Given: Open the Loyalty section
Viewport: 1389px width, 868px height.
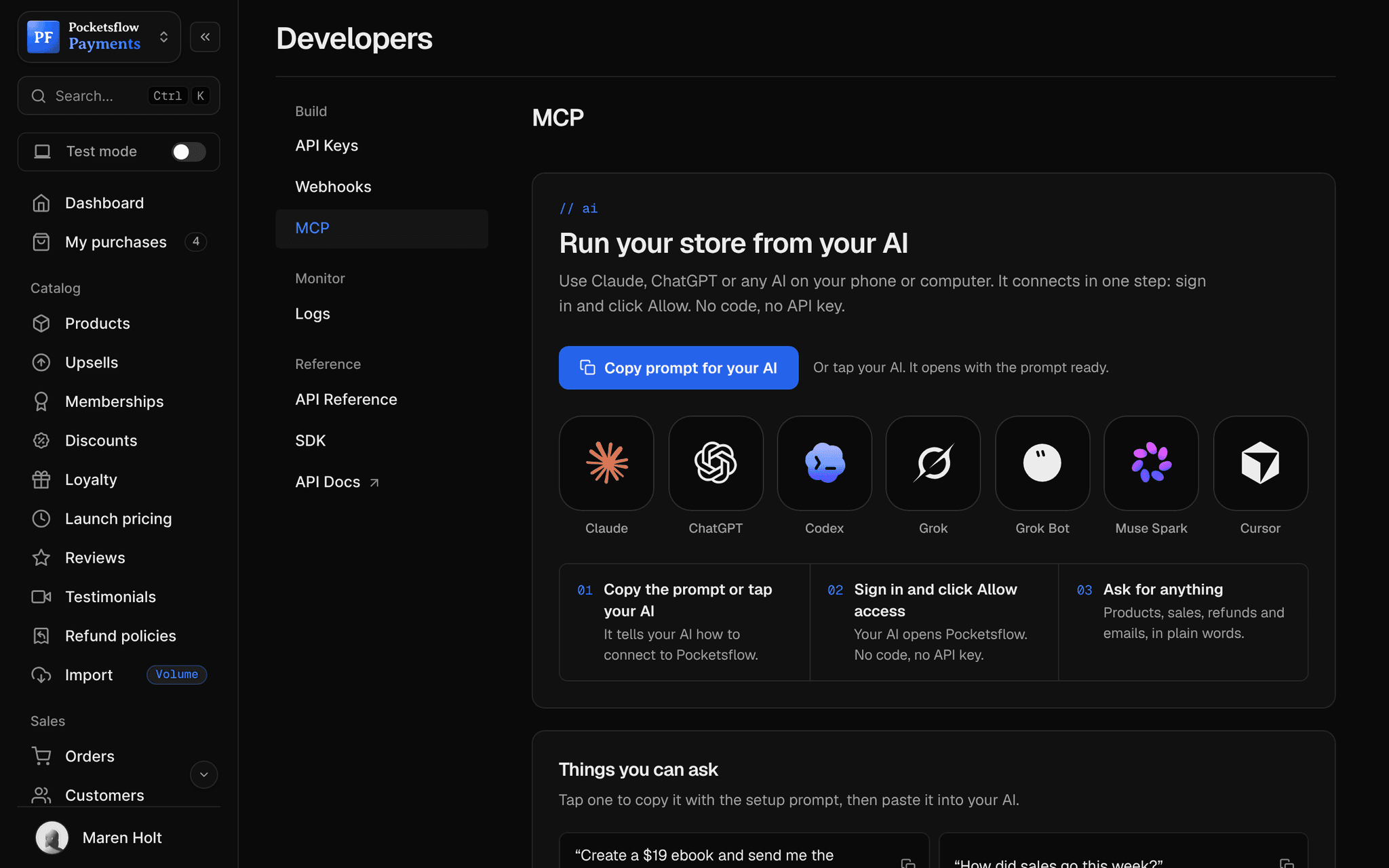Looking at the screenshot, I should click(x=119, y=479).
